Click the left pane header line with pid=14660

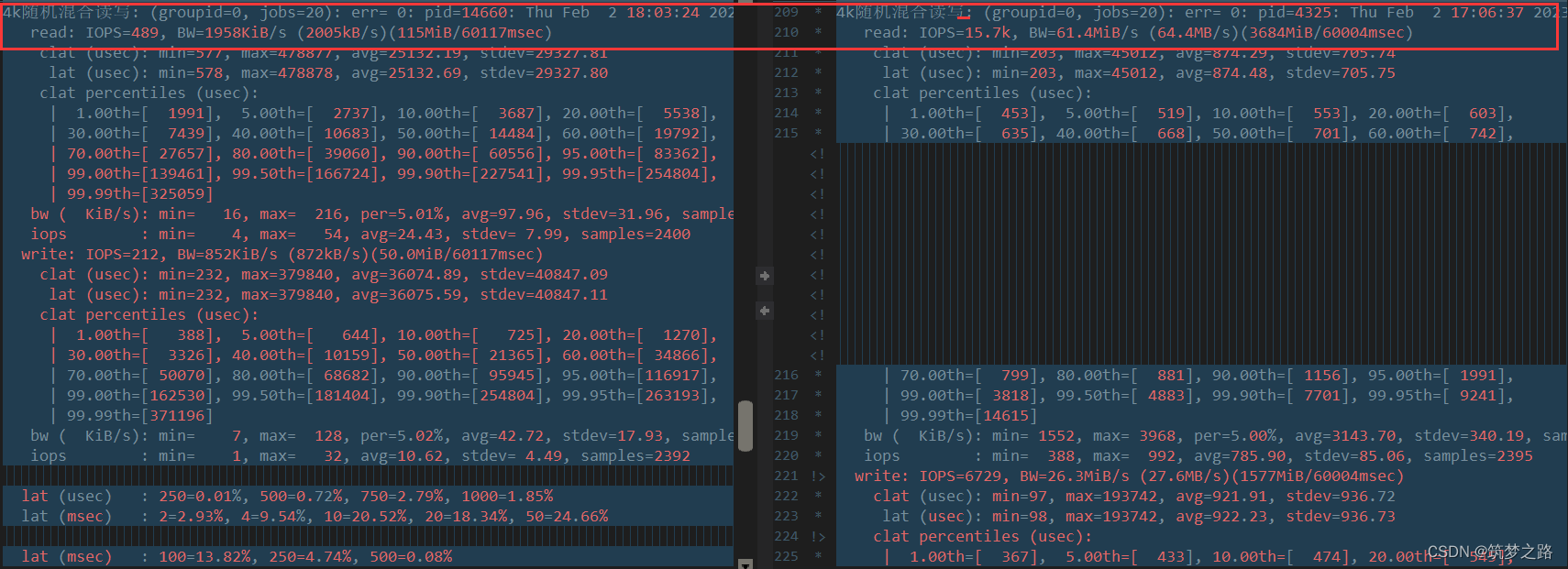pos(368,13)
